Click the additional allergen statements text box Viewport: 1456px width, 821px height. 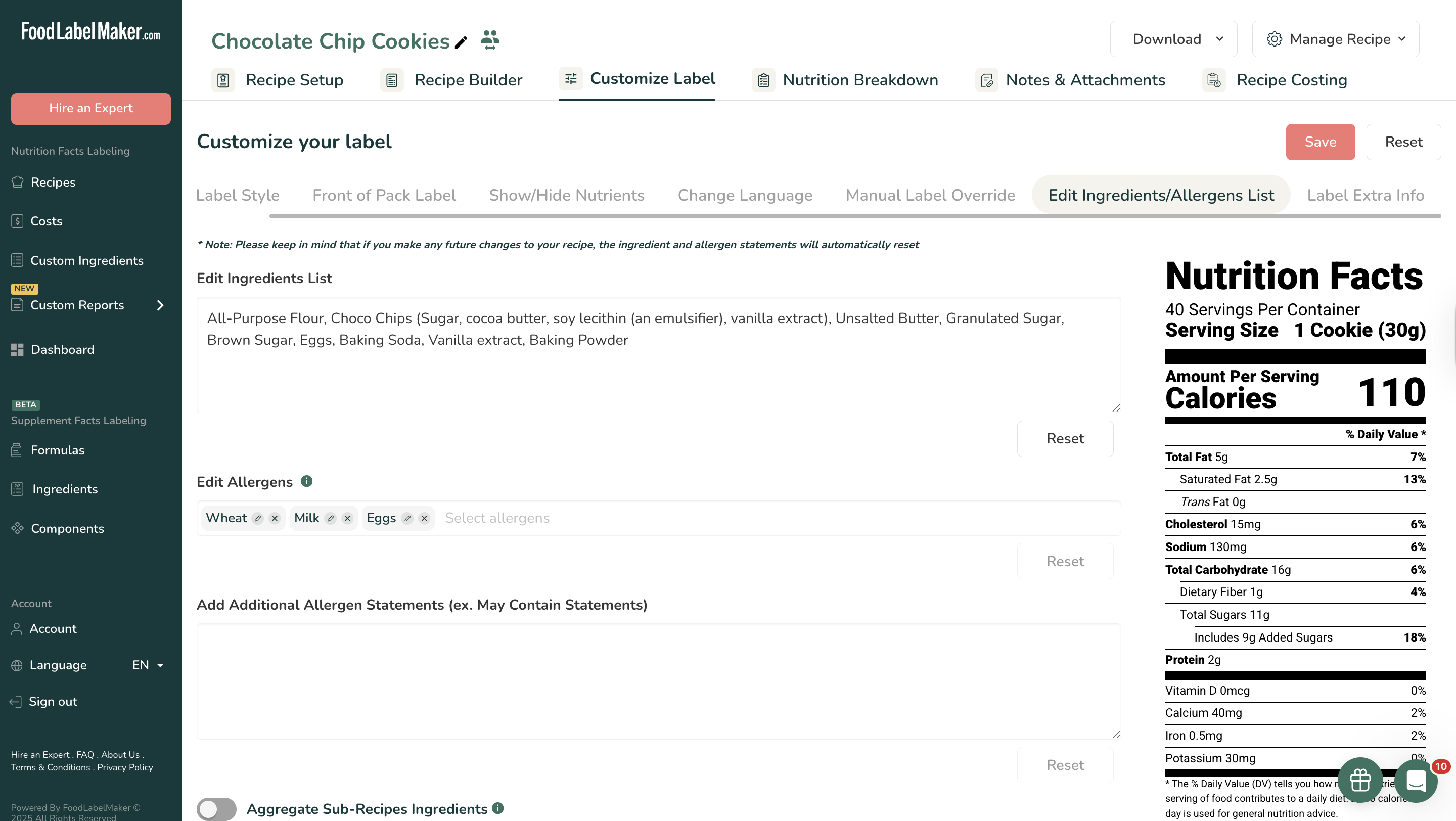point(658,681)
